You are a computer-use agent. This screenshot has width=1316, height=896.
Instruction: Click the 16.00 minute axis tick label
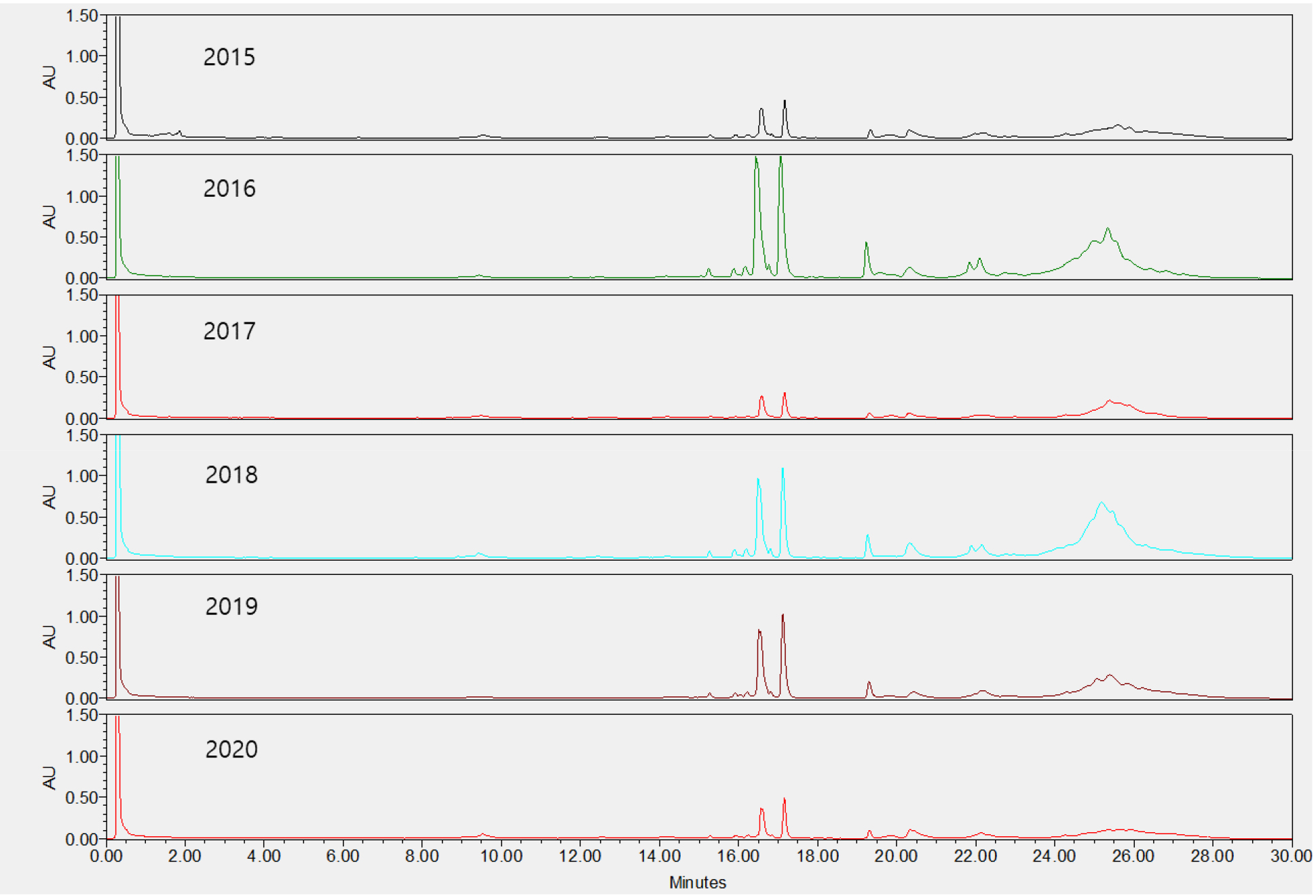pyautogui.click(x=738, y=856)
